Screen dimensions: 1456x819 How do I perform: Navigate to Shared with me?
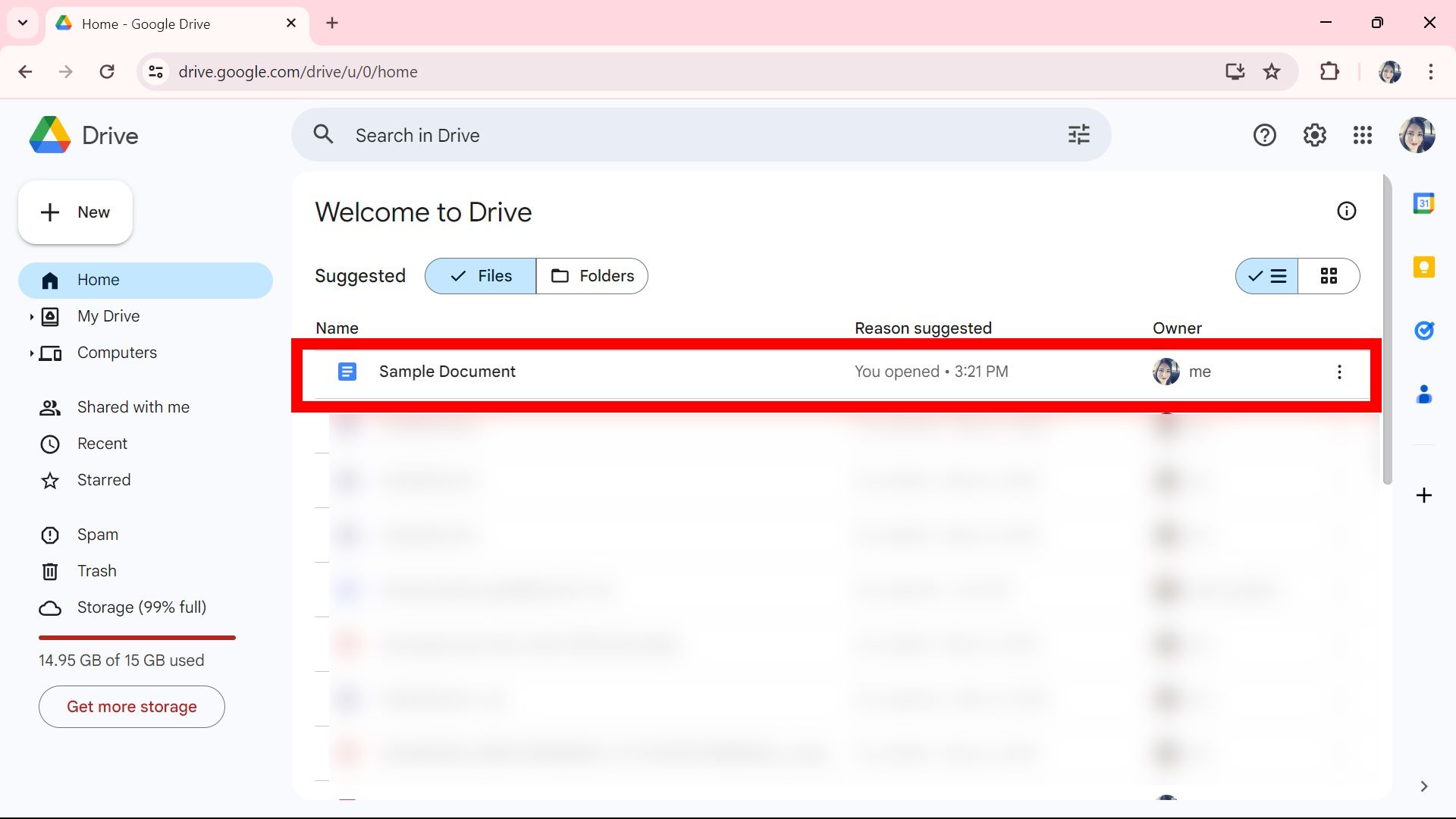click(134, 407)
